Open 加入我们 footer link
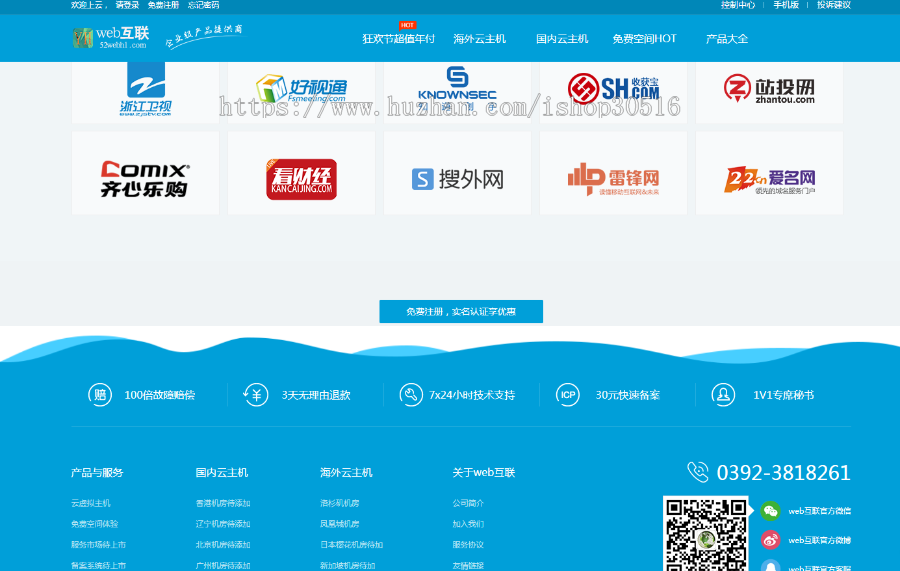This screenshot has width=900, height=571. tap(468, 524)
